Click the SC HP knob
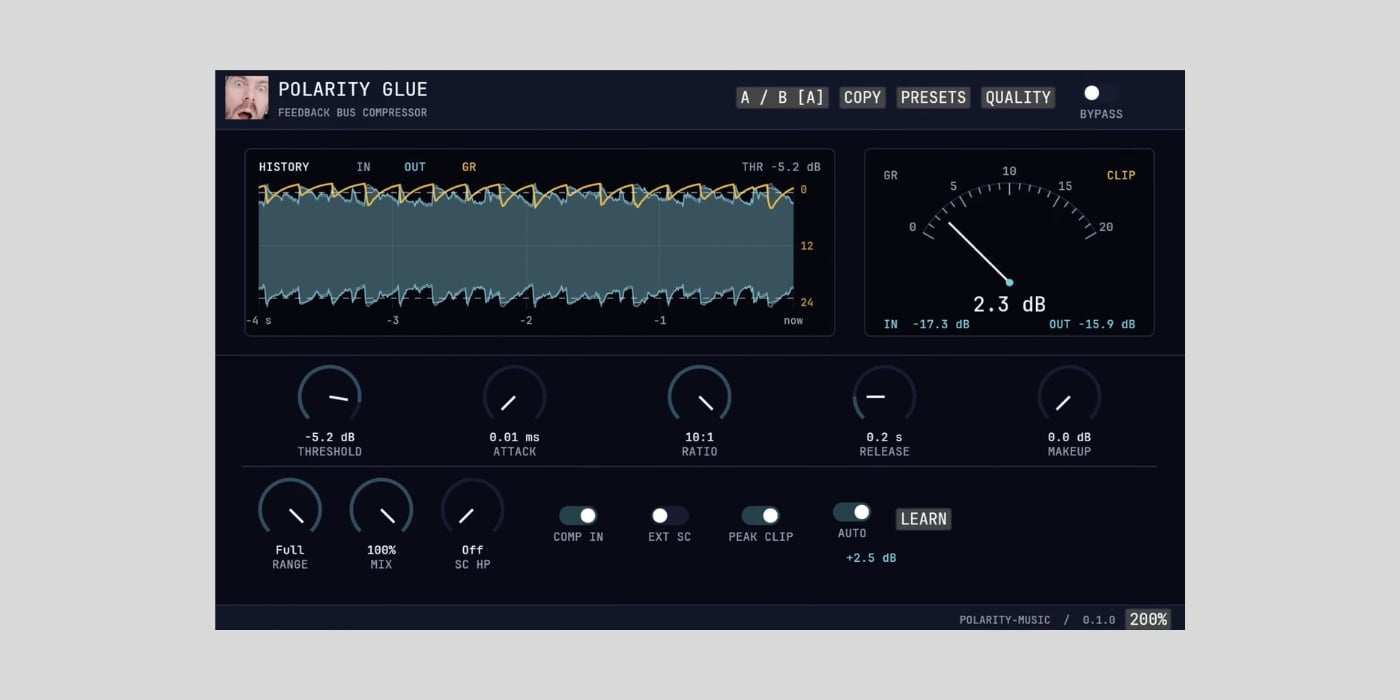The image size is (1400, 700). pyautogui.click(x=472, y=509)
